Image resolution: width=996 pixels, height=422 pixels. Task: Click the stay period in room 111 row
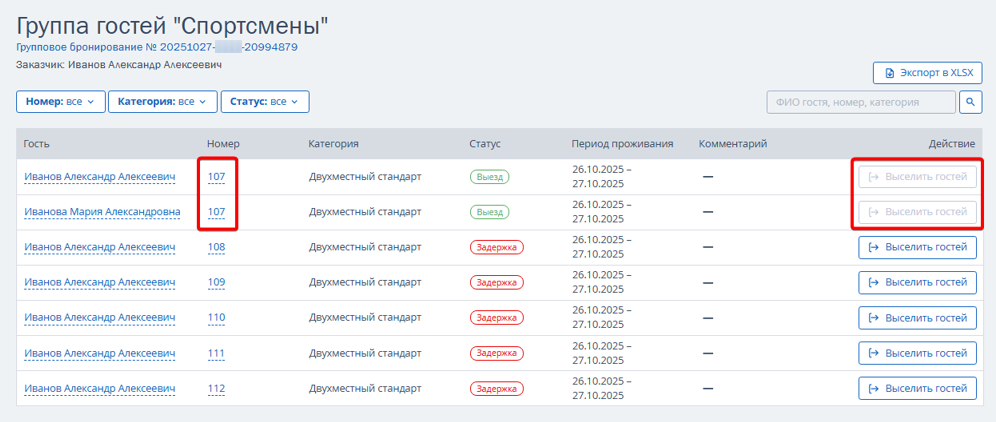(x=602, y=353)
